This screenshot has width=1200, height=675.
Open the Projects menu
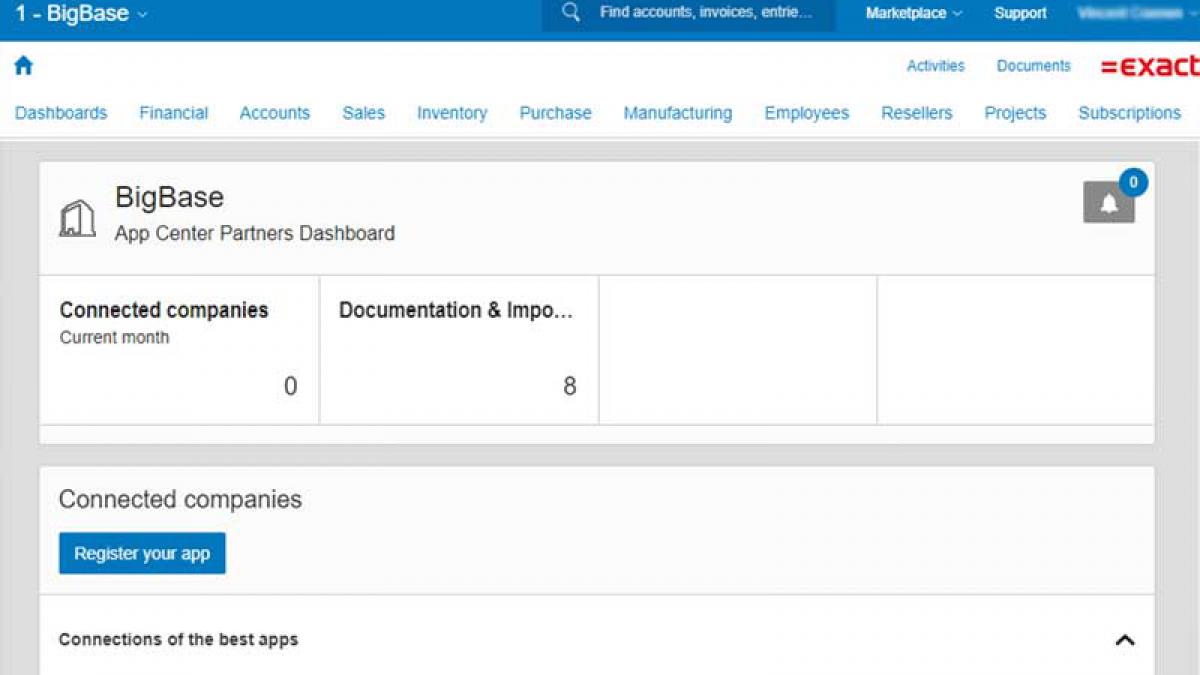(1015, 113)
